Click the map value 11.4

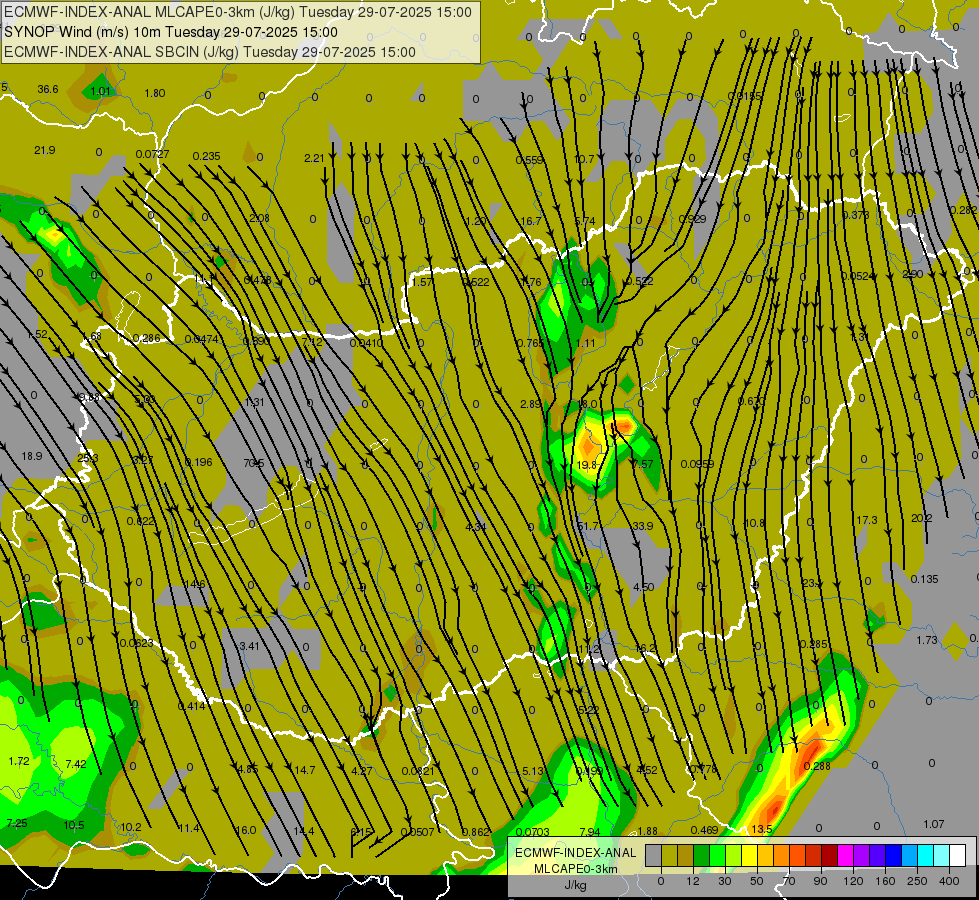[x=189, y=828]
